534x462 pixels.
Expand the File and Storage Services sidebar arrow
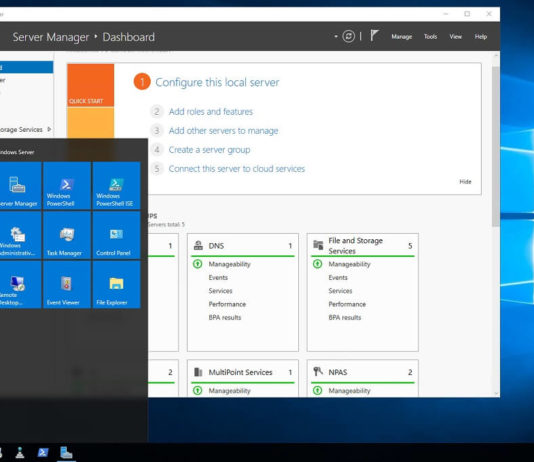tap(49, 129)
